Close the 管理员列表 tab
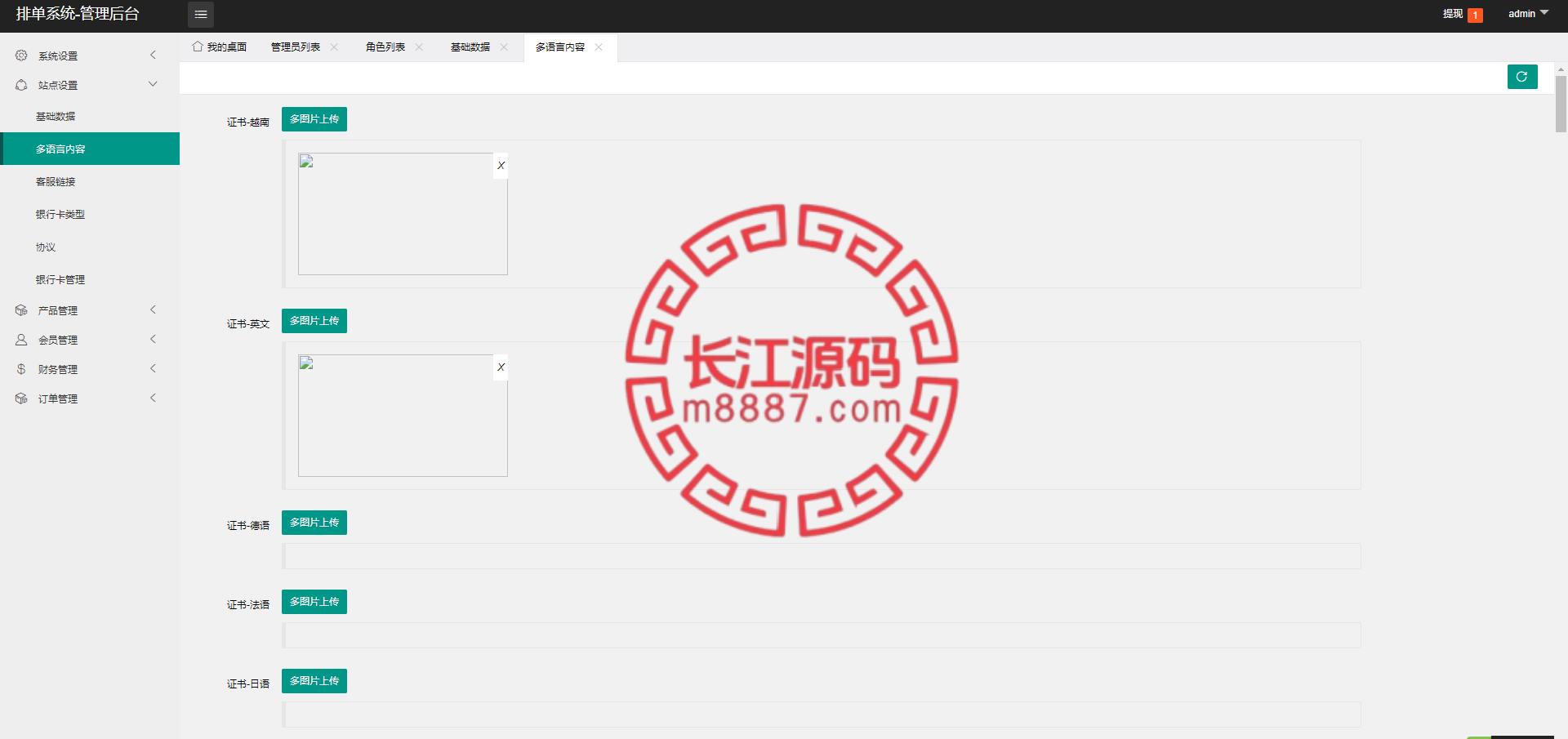Viewport: 1568px width, 739px height. pyautogui.click(x=334, y=47)
